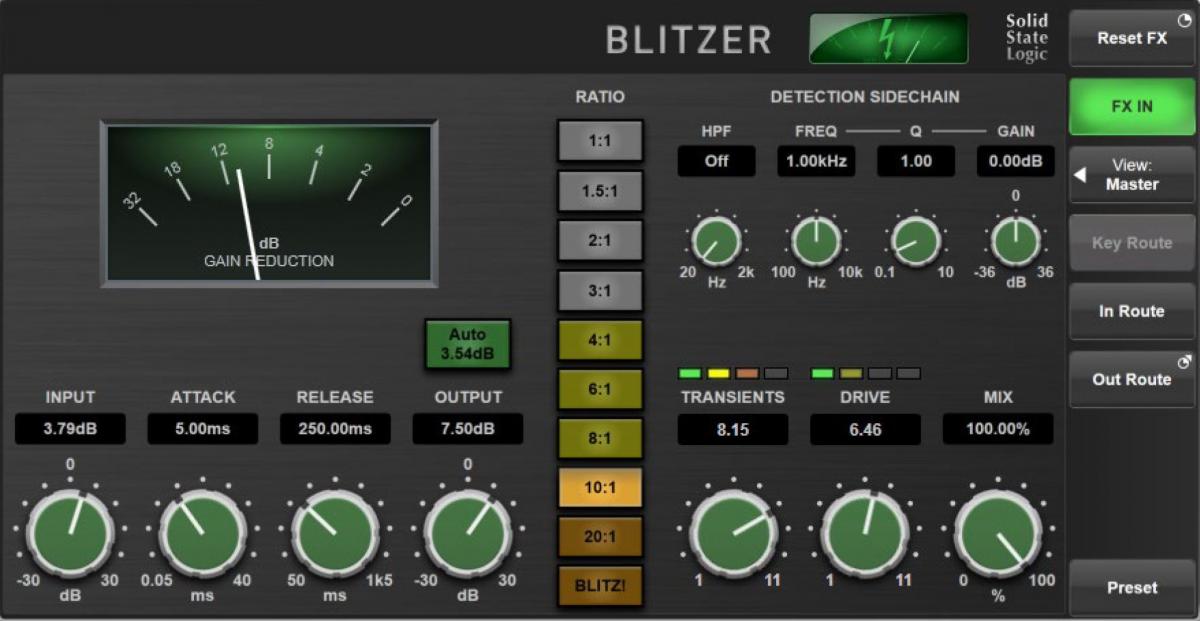Click the Transients knob
This screenshot has height=621, width=1200.
pyautogui.click(x=732, y=533)
